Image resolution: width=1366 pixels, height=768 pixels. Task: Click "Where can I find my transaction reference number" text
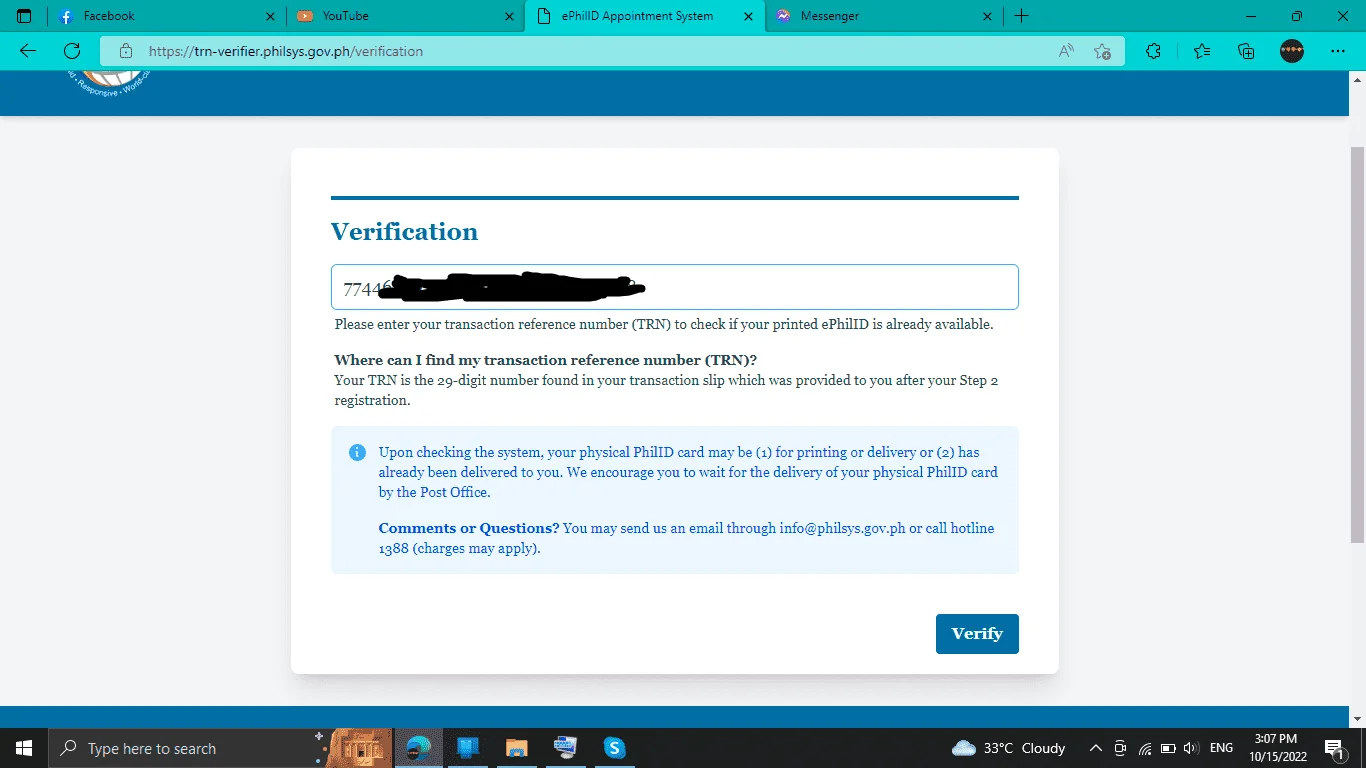[546, 360]
